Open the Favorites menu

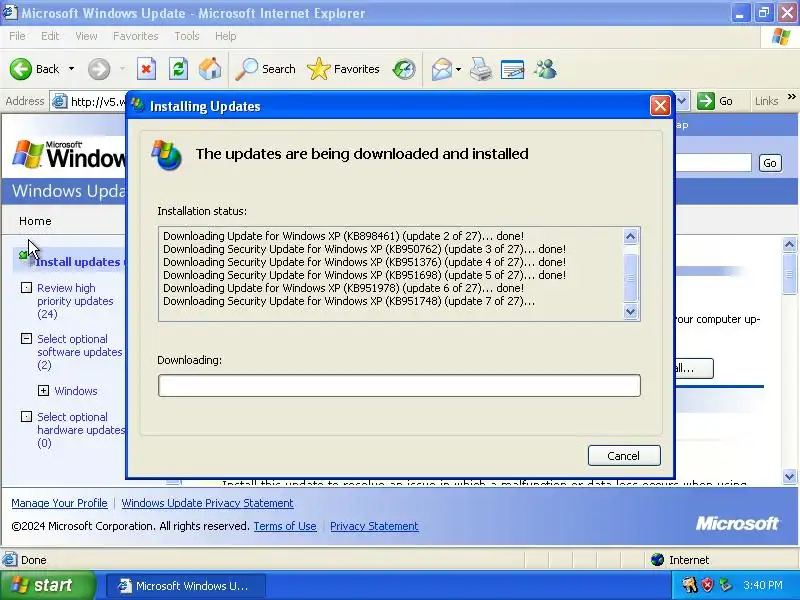click(136, 36)
